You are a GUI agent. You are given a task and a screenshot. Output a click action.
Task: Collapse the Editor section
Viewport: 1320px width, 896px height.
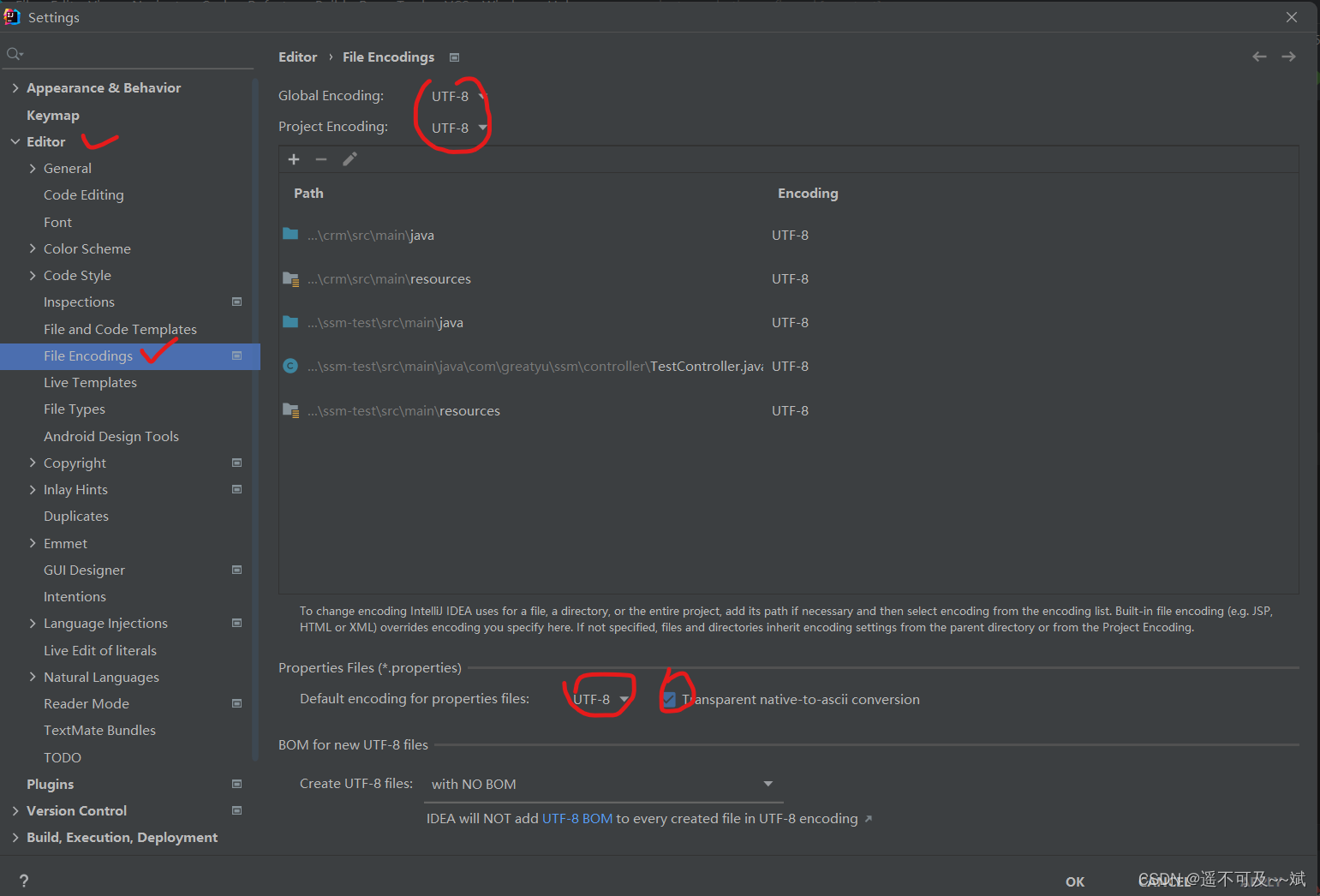15,141
